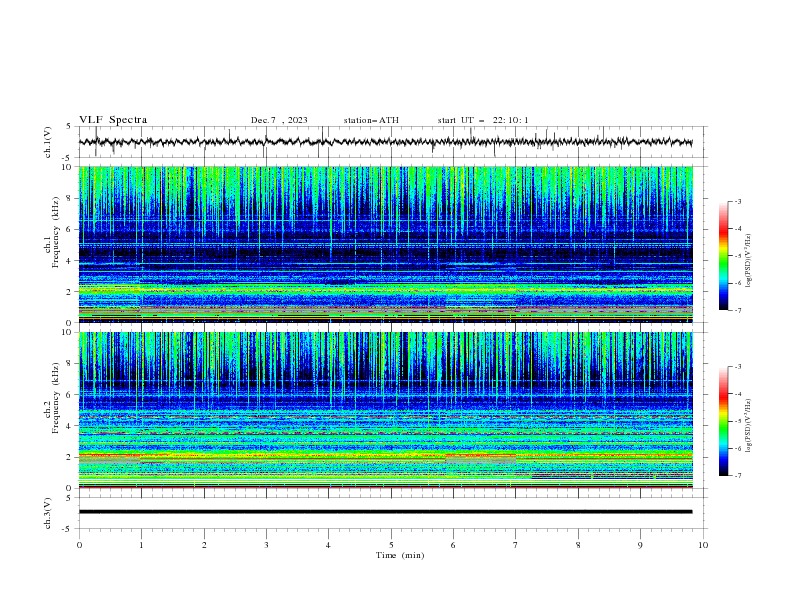Click time axis tick label "8"
792x612 pixels.
(578, 545)
